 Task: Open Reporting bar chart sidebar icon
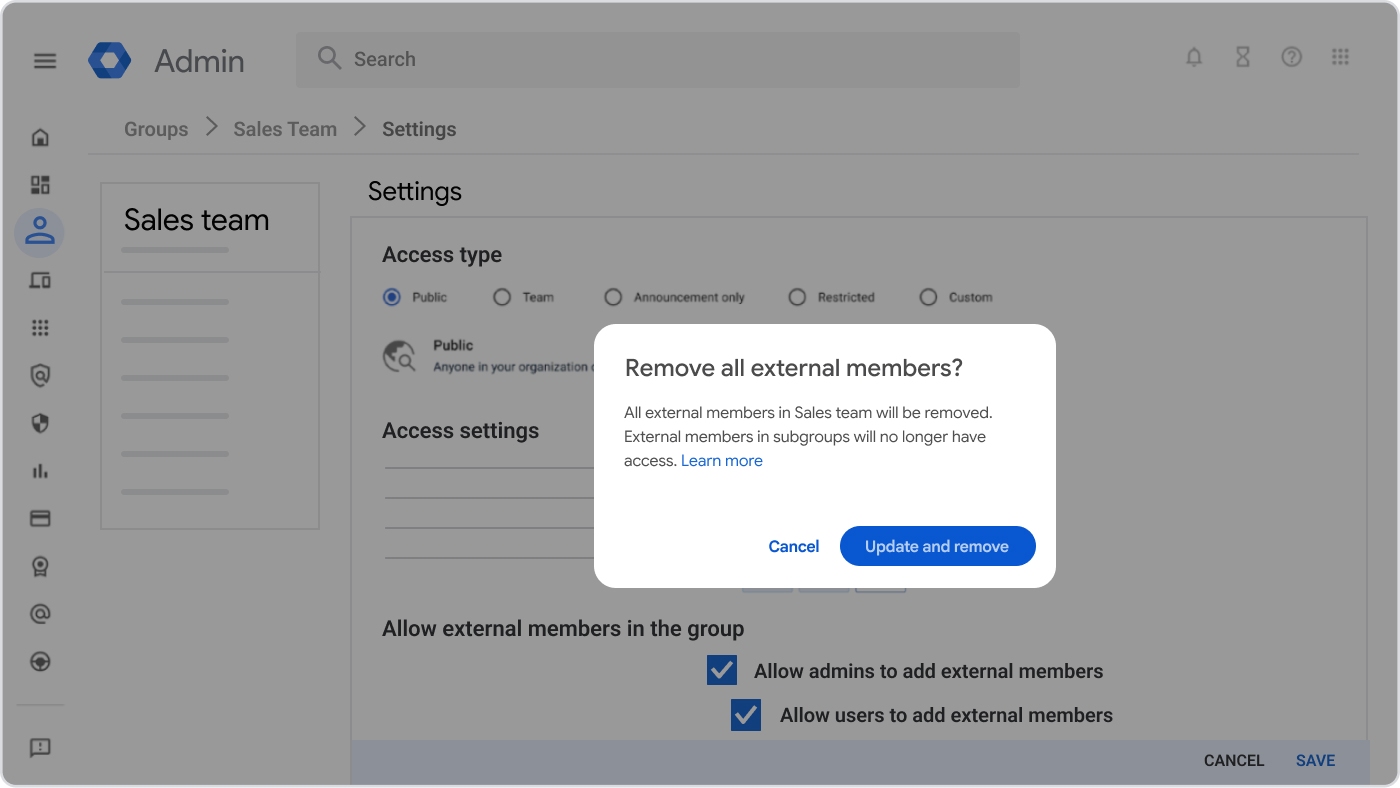[x=40, y=471]
